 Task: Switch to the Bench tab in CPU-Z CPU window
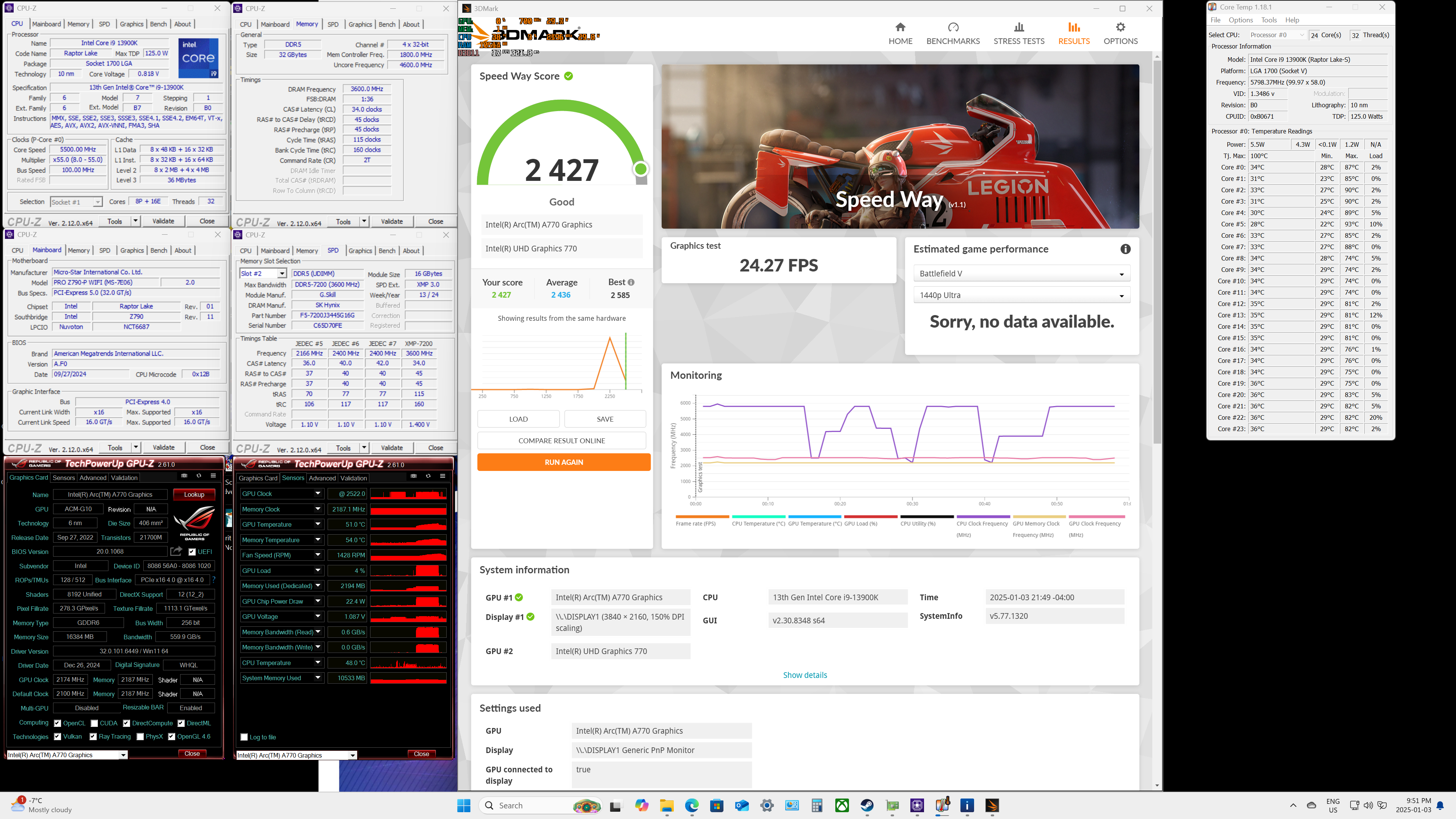tap(158, 24)
